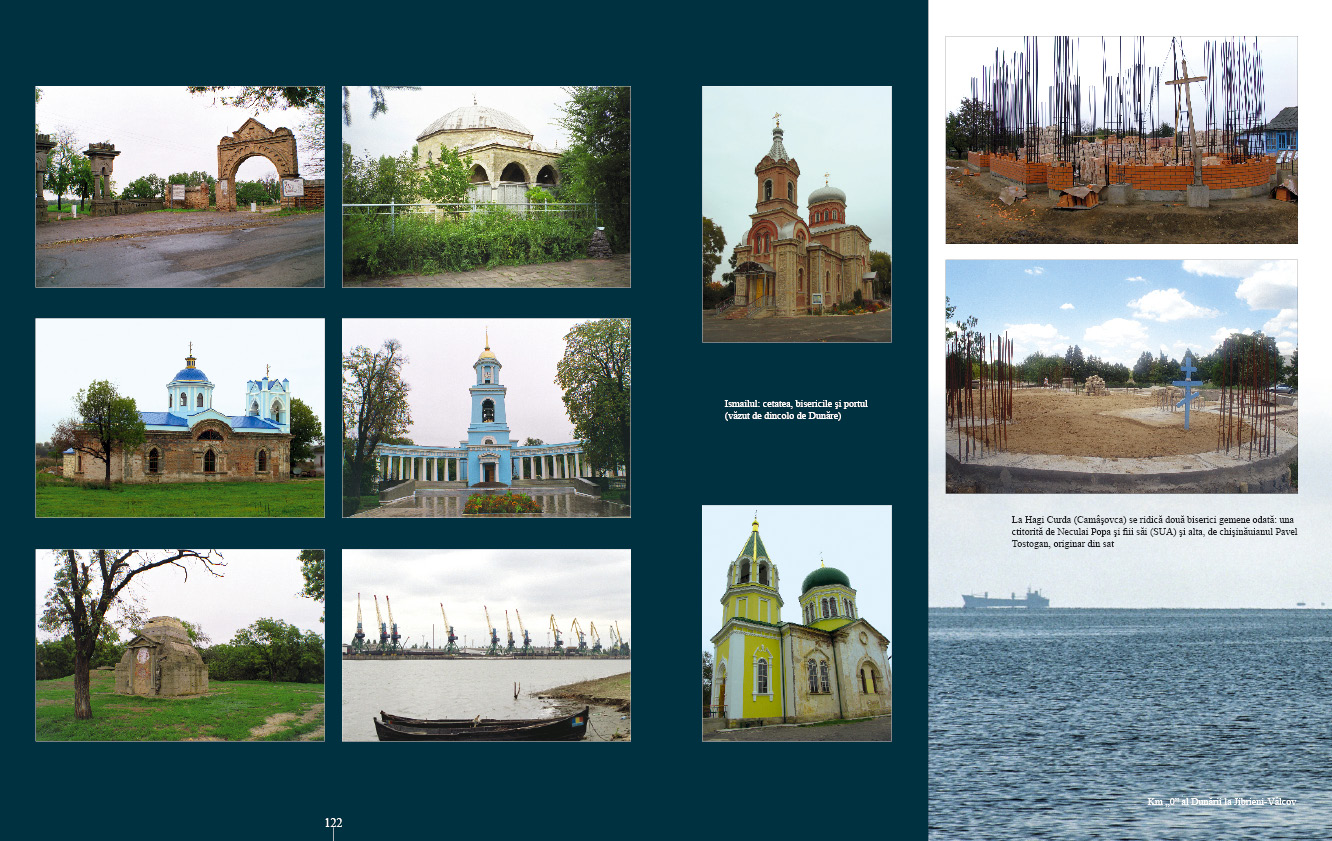Click the brick arch gate photo
Viewport: 1332px width, 841px height.
tap(180, 187)
